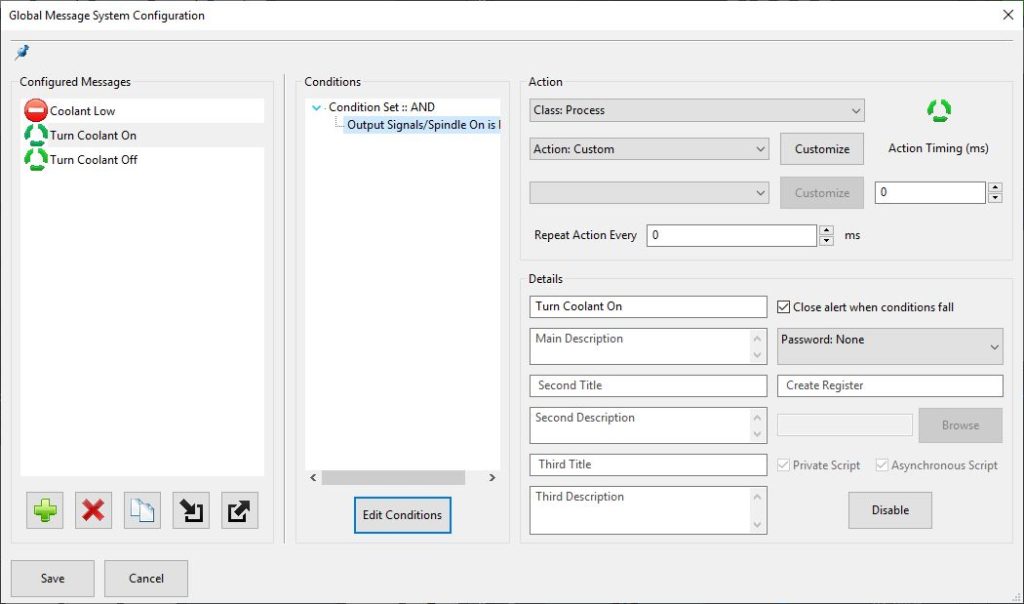Toggle Close alert when conditions fall
This screenshot has width=1024, height=604.
[x=785, y=307]
